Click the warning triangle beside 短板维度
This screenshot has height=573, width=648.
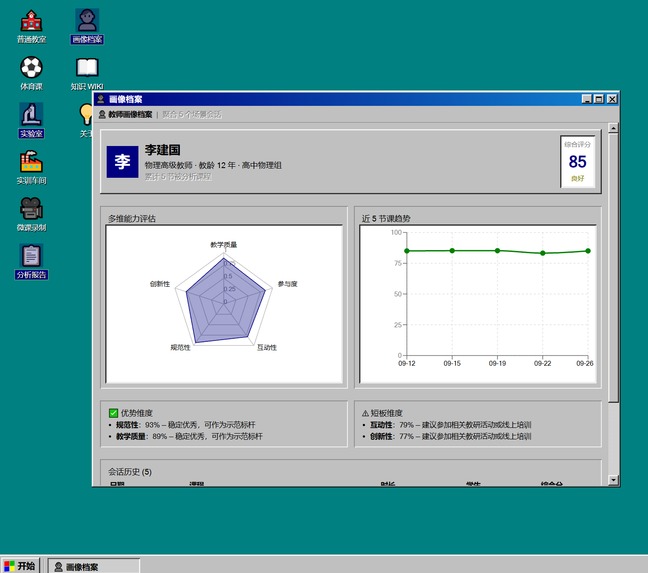pos(365,413)
